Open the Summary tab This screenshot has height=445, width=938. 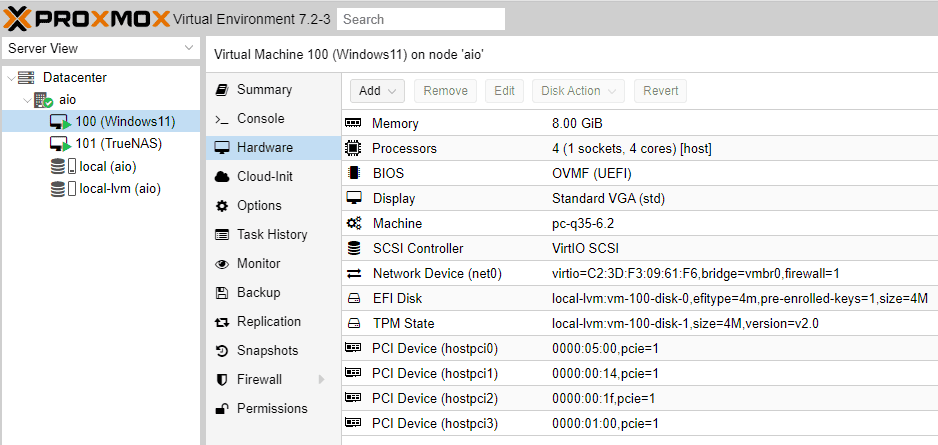click(x=273, y=90)
